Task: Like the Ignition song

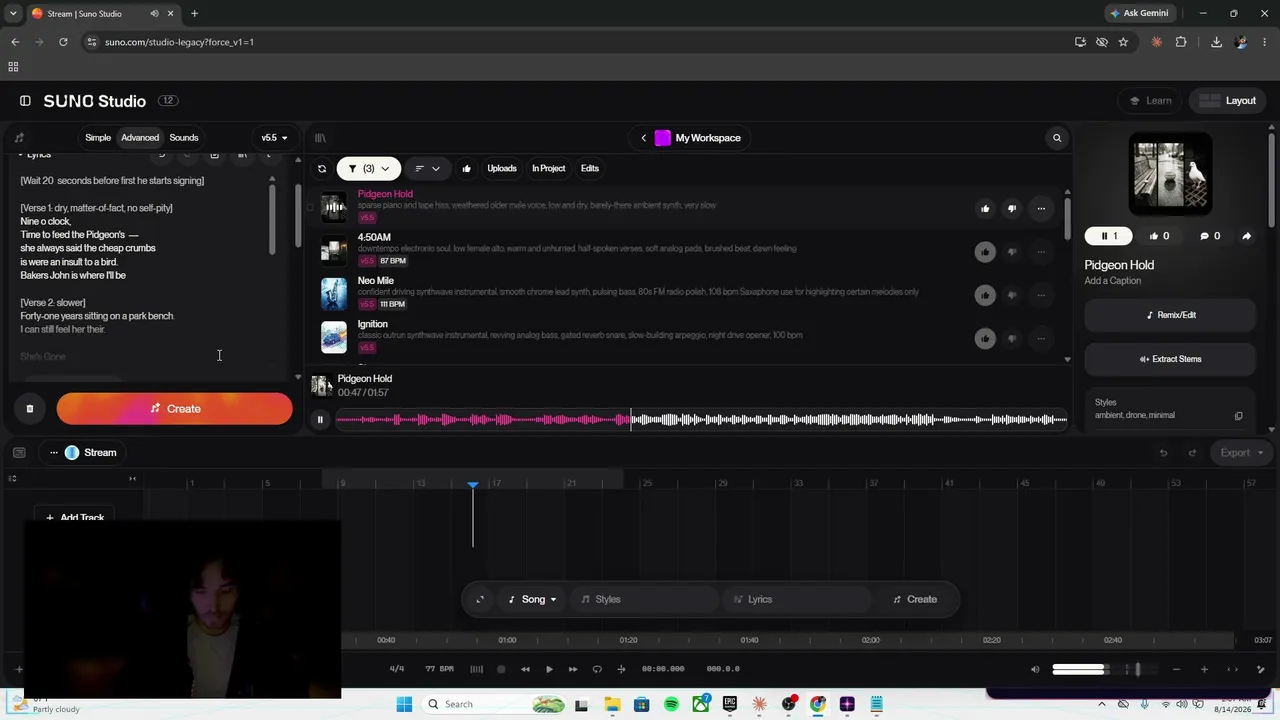Action: coord(985,338)
